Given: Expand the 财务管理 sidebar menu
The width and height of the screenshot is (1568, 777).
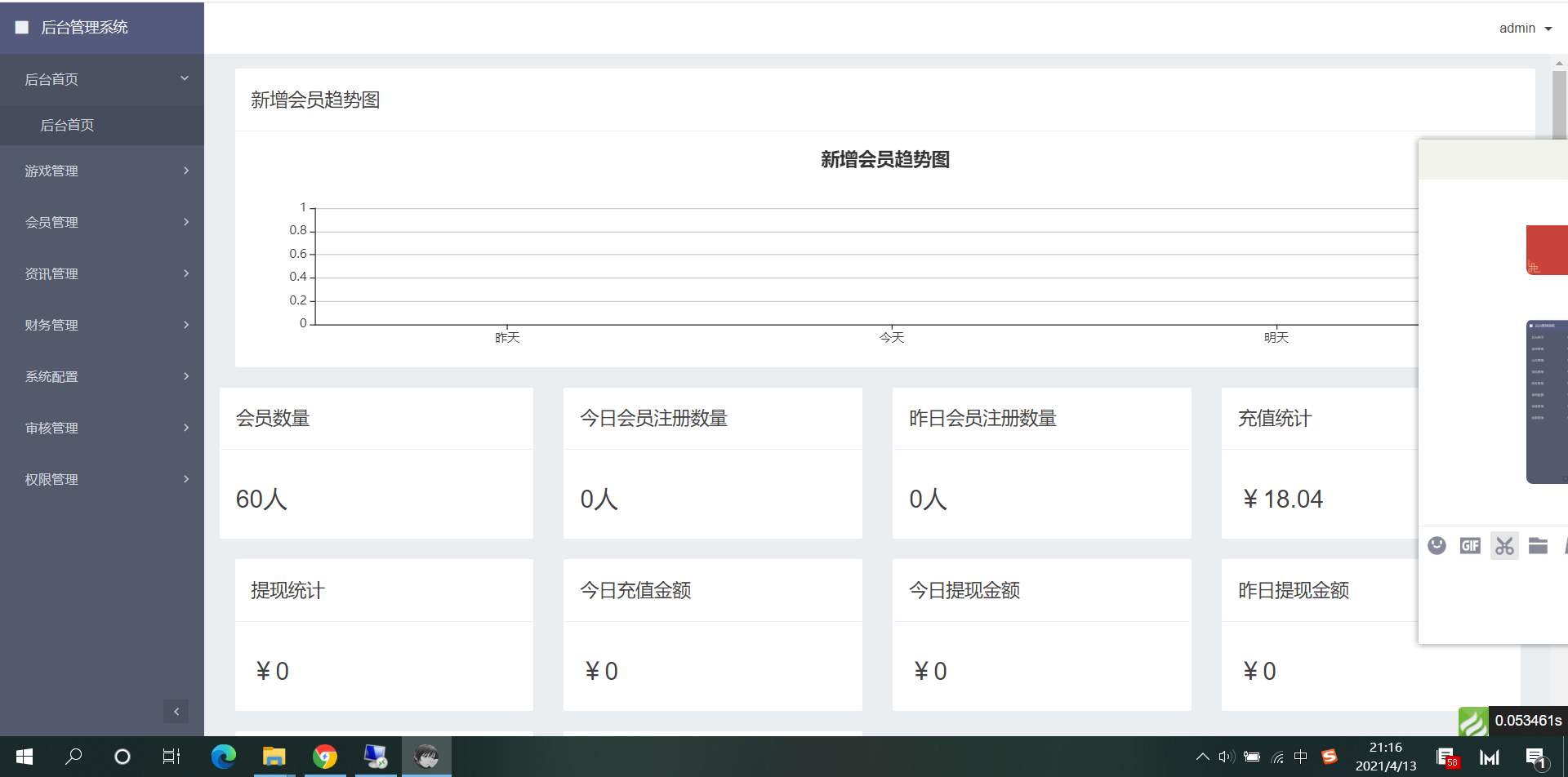Looking at the screenshot, I should [102, 325].
